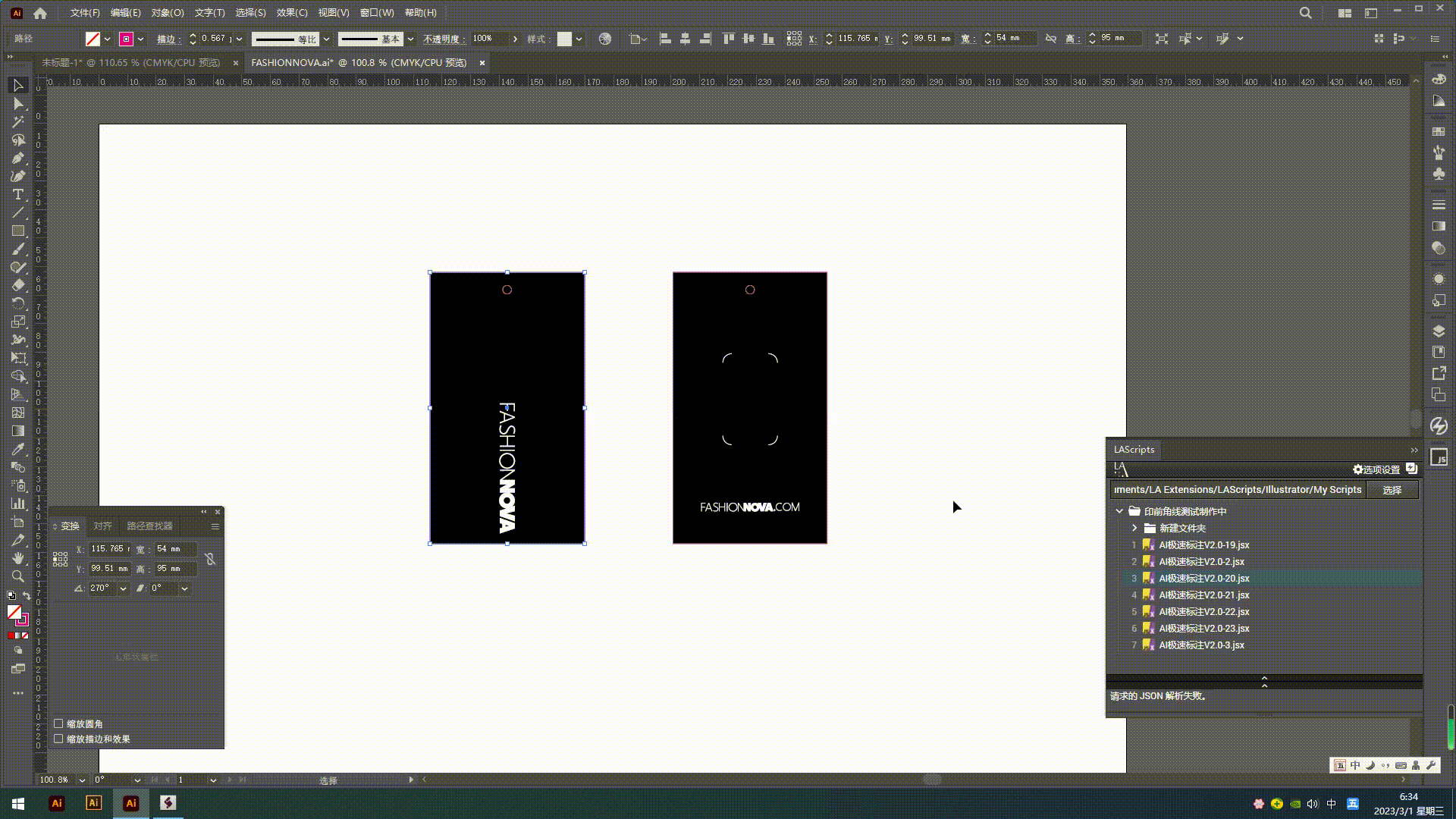The image size is (1456, 819).
Task: Select the Free Transform tool
Action: pos(18,359)
